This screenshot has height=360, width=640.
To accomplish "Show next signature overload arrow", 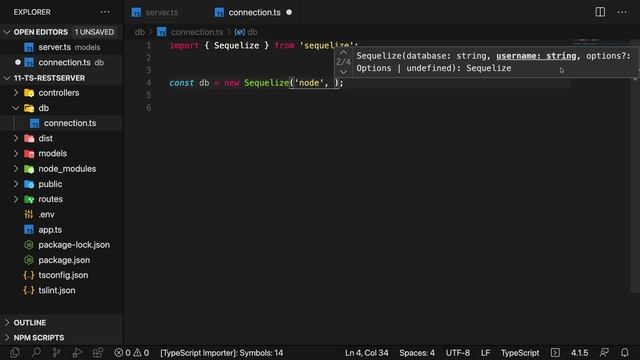I will click(x=343, y=72).
